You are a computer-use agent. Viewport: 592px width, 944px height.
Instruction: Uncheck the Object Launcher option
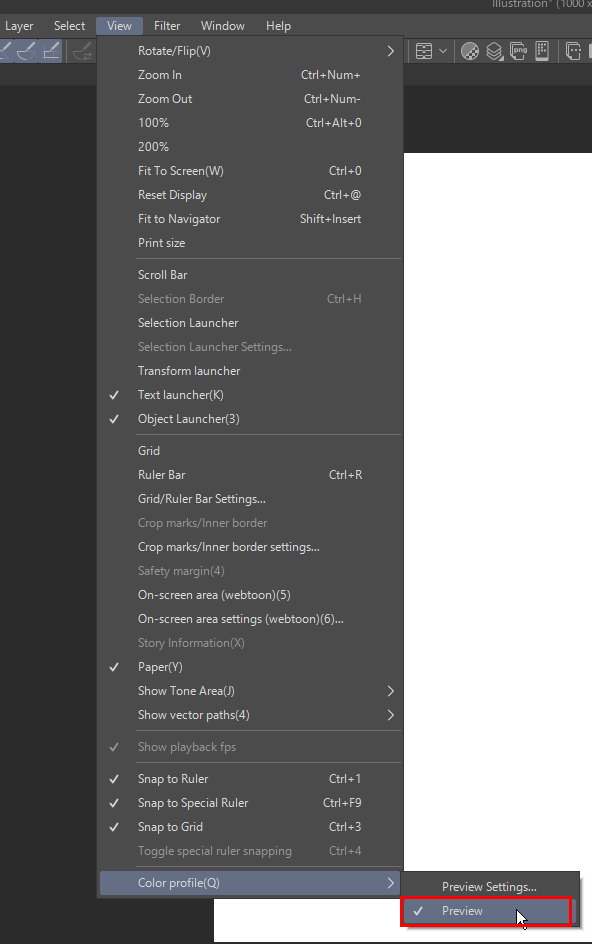(x=251, y=419)
